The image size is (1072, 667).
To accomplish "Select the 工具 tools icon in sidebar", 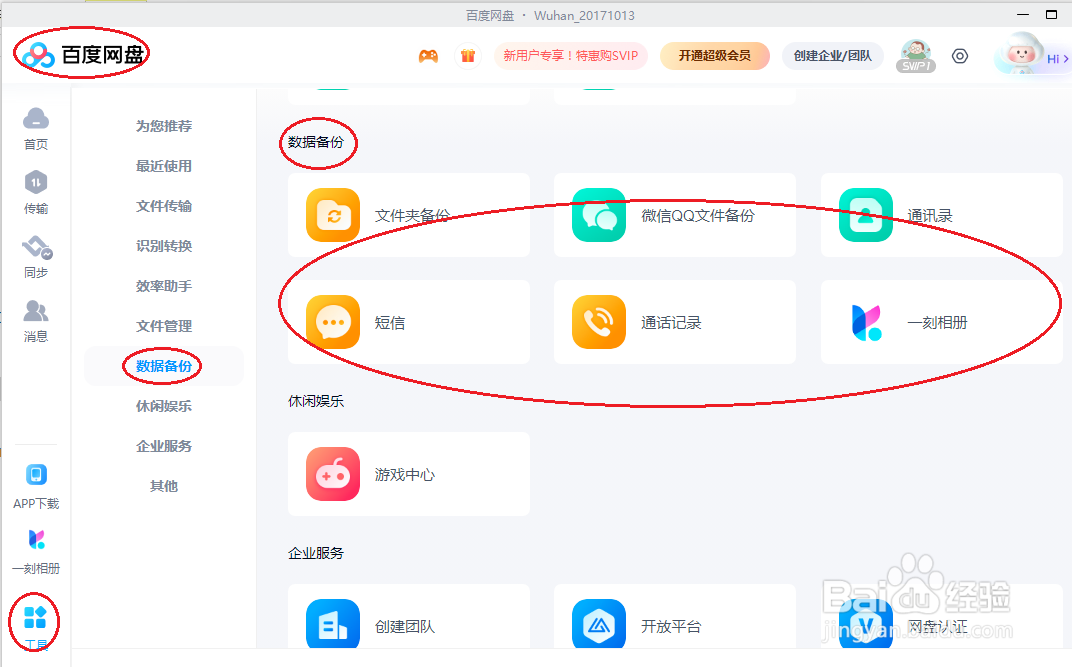I will click(x=35, y=617).
